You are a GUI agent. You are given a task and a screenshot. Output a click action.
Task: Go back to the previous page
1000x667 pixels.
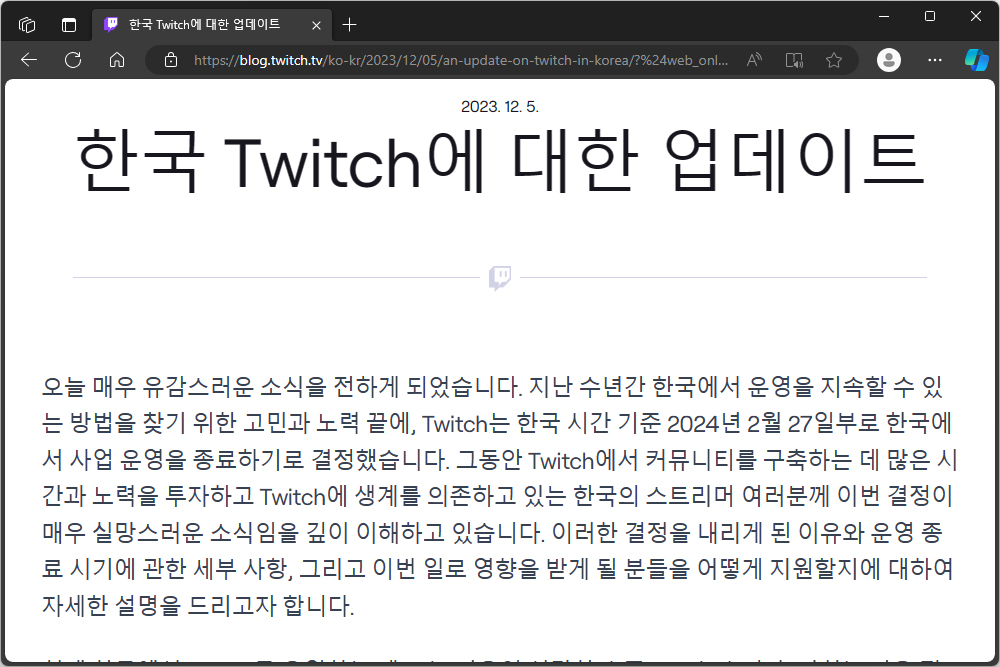coord(29,60)
